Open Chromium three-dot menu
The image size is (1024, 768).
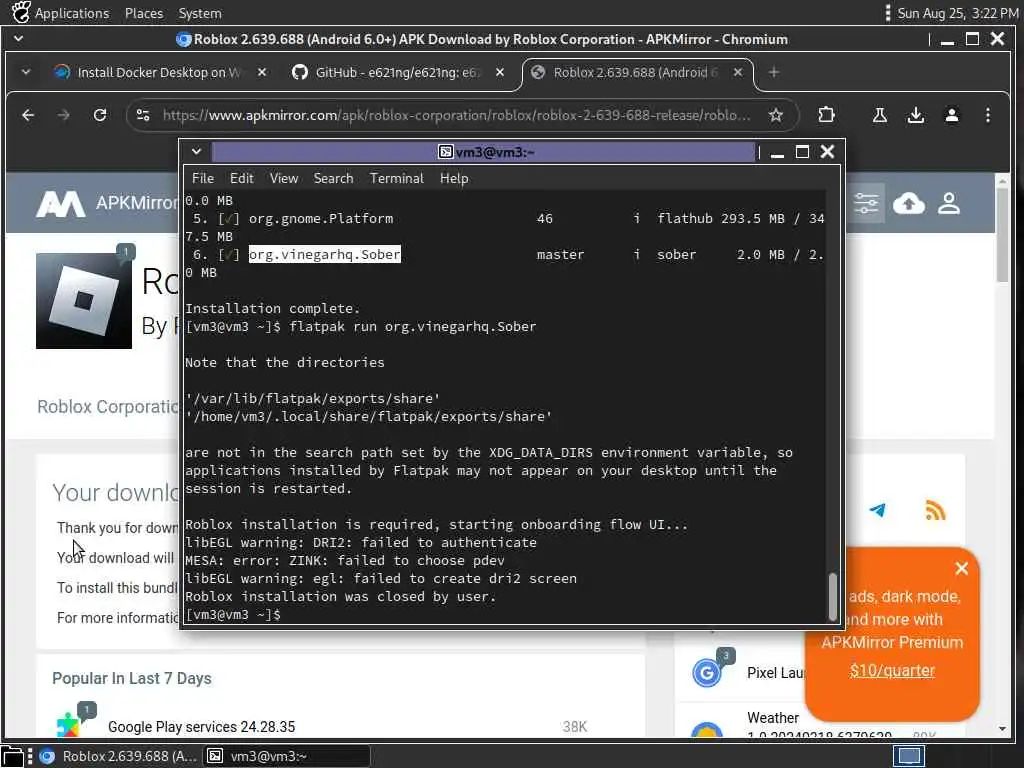[988, 116]
